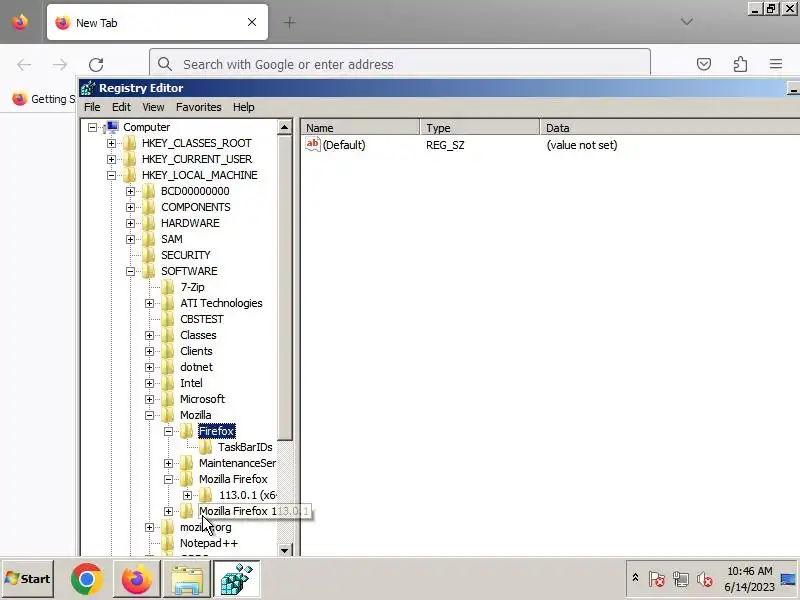Click the (Default) string value icon
Viewport: 800px width, 600px height.
pos(312,144)
